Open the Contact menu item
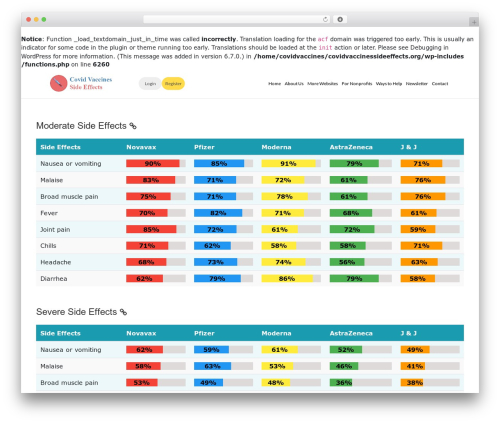Image resolution: width=500 pixels, height=423 pixels. (440, 84)
